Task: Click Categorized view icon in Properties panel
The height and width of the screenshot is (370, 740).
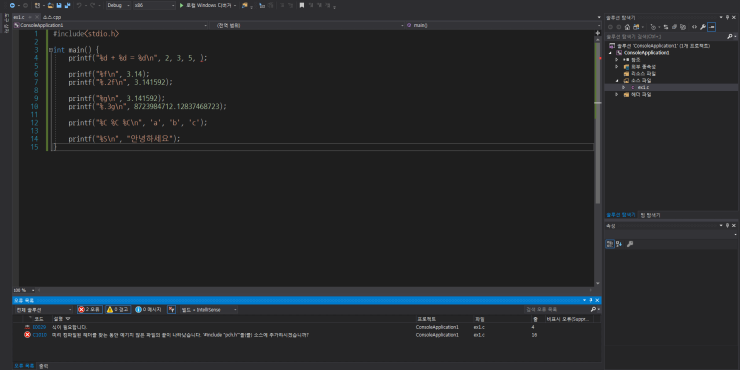Action: 610,244
